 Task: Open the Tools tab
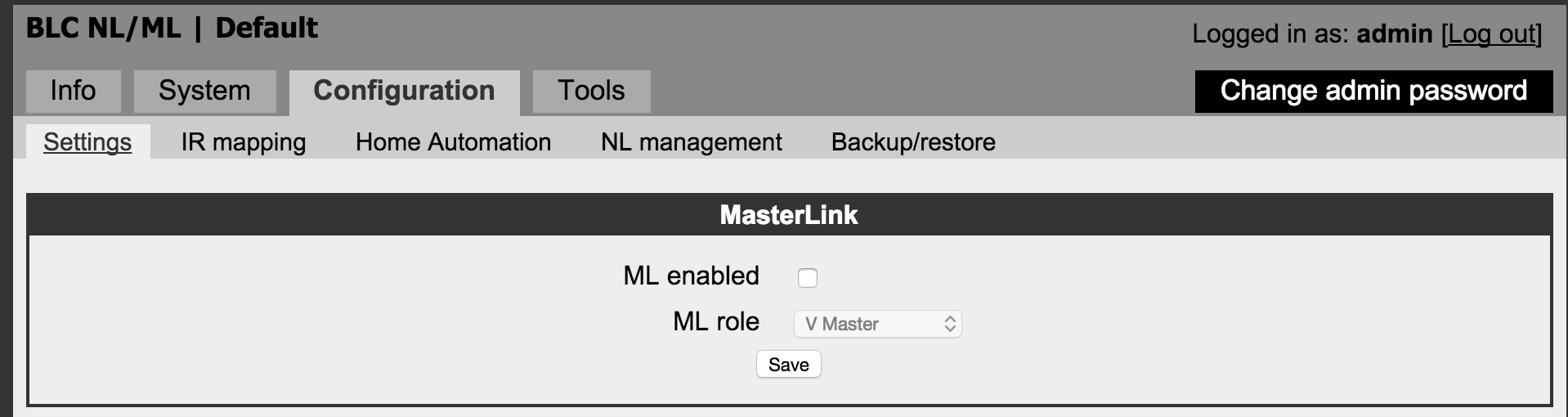(591, 91)
